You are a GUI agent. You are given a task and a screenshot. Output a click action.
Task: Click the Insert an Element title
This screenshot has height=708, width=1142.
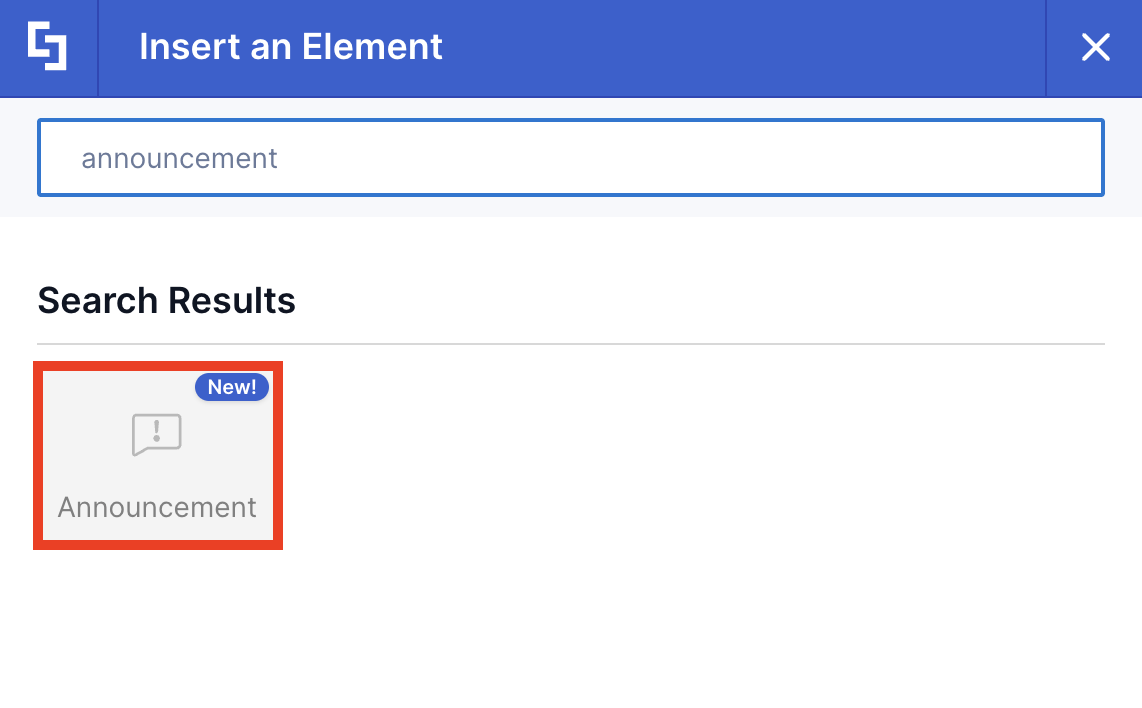click(290, 46)
